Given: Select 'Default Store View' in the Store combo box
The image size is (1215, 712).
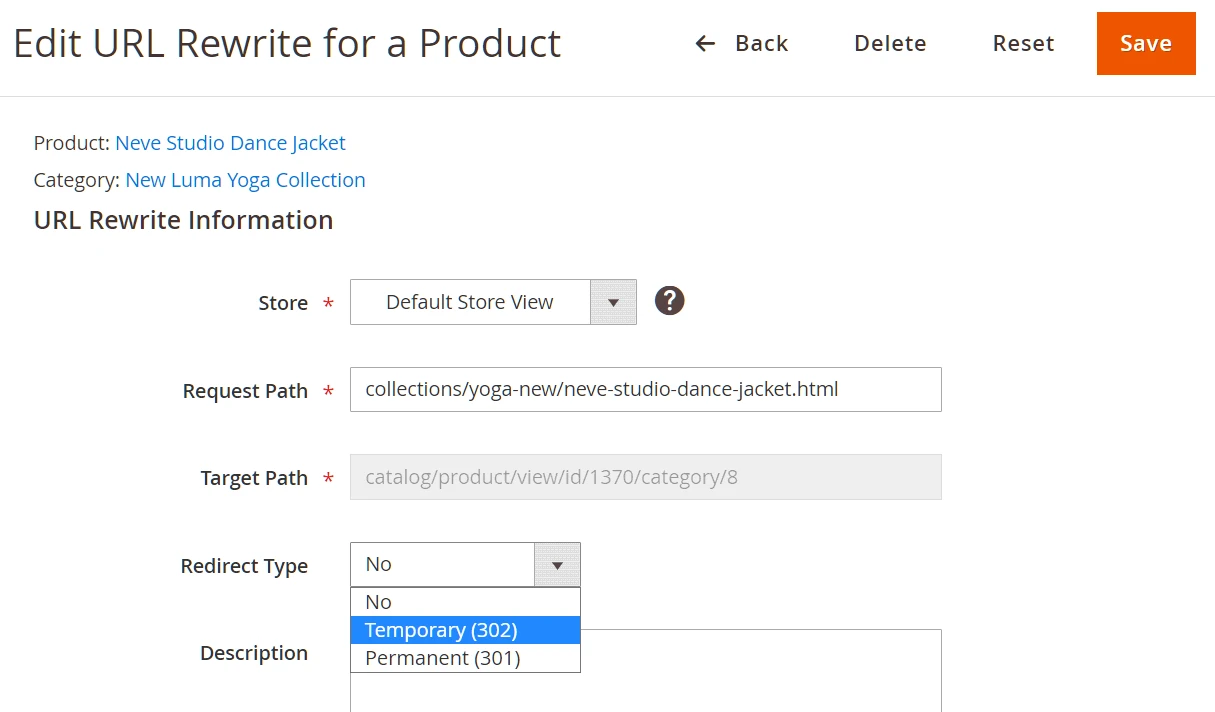Looking at the screenshot, I should click(470, 301).
